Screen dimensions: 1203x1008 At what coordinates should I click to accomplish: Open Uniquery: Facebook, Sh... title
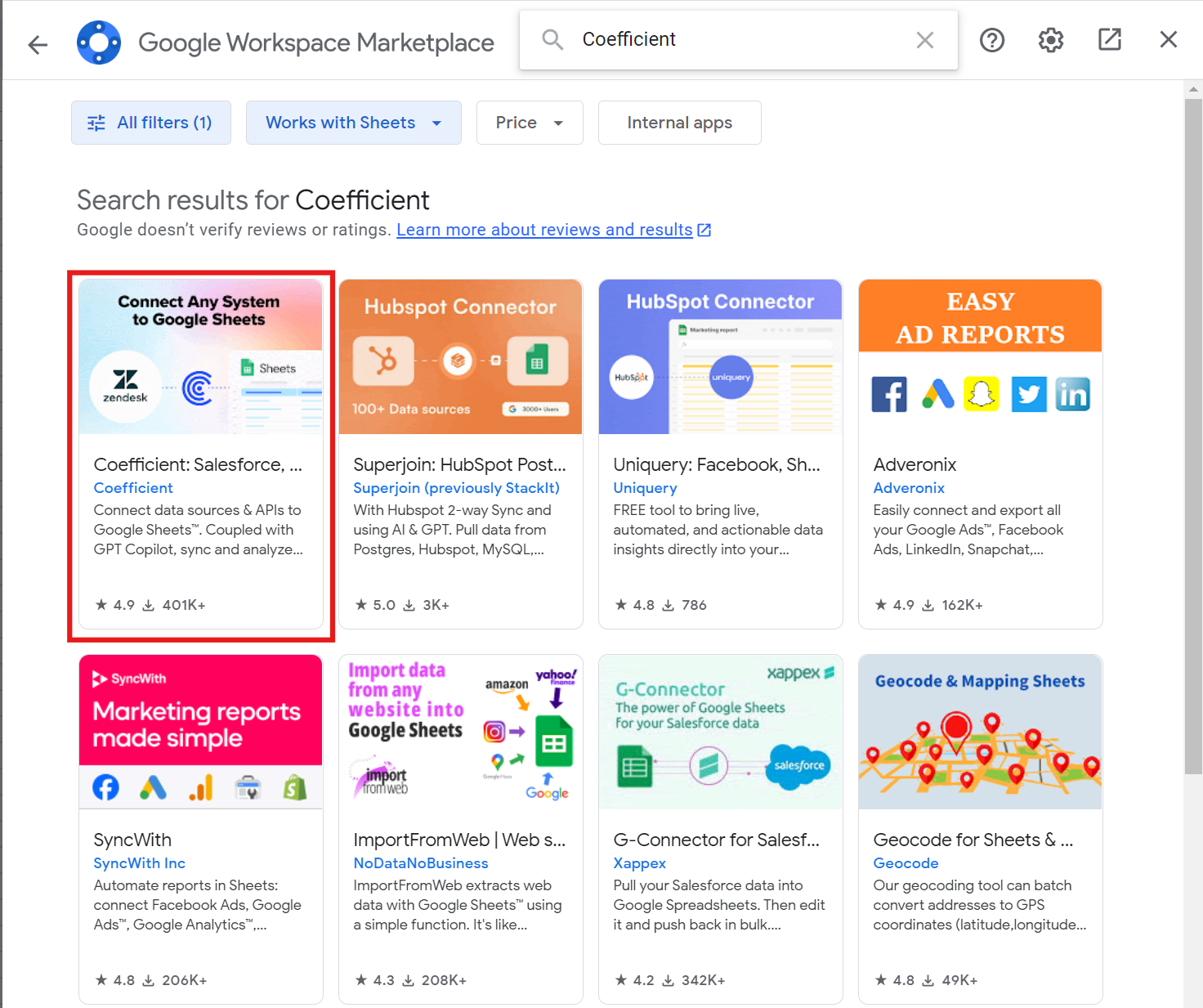coord(717,464)
